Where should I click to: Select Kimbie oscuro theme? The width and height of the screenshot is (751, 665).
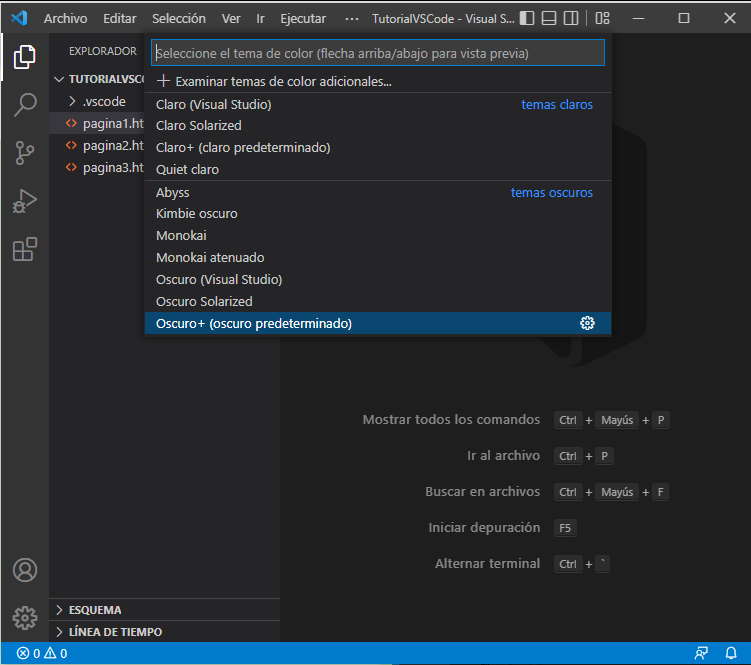[x=378, y=214]
